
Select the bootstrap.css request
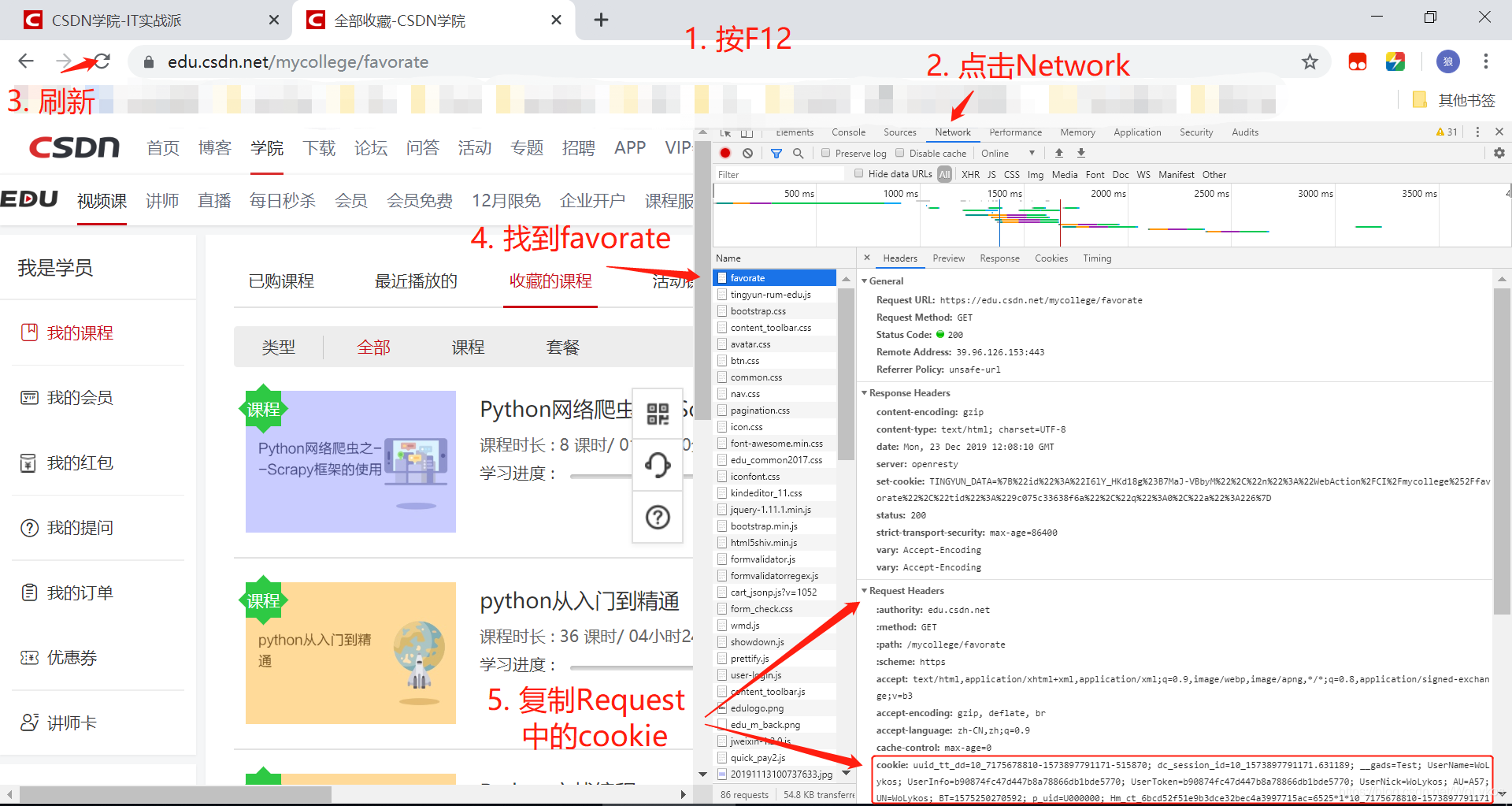click(774, 310)
